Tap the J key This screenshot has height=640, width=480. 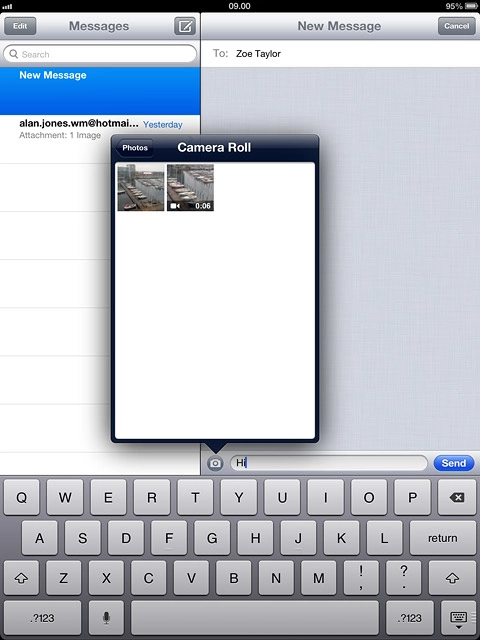pyautogui.click(x=298, y=538)
